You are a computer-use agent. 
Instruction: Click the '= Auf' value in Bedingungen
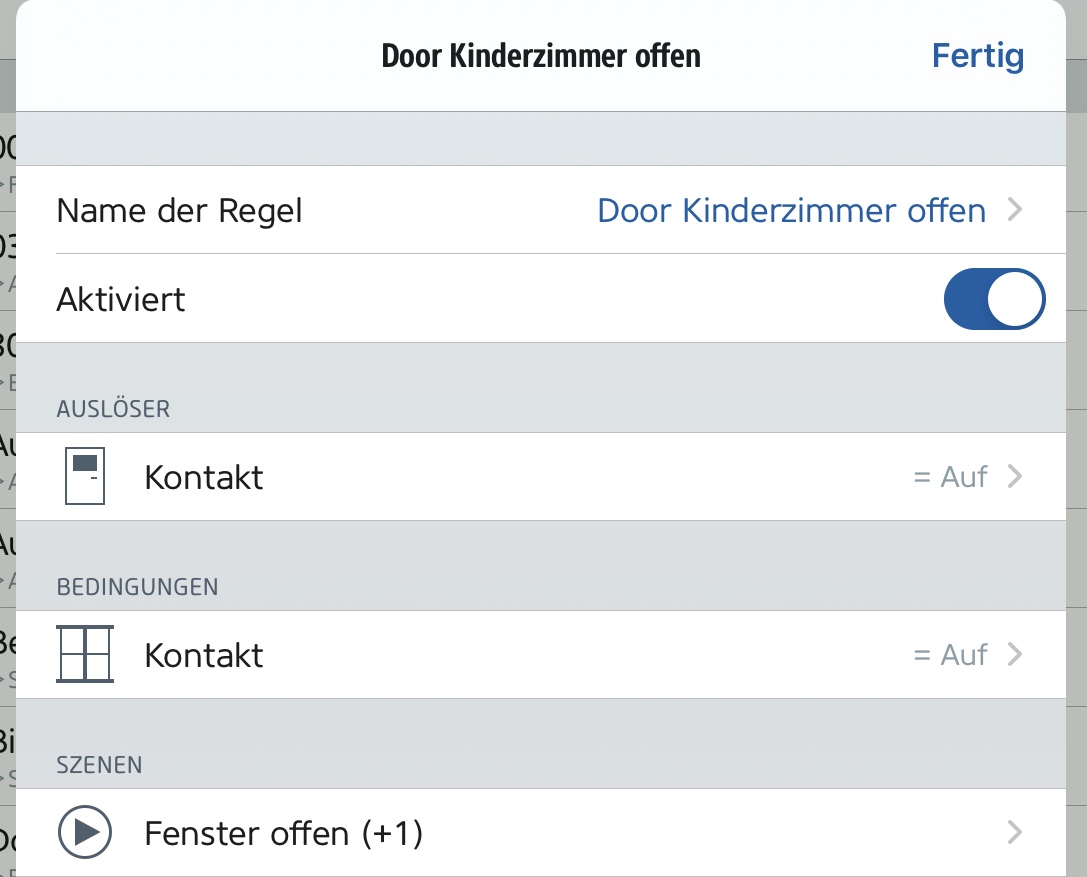tap(950, 655)
